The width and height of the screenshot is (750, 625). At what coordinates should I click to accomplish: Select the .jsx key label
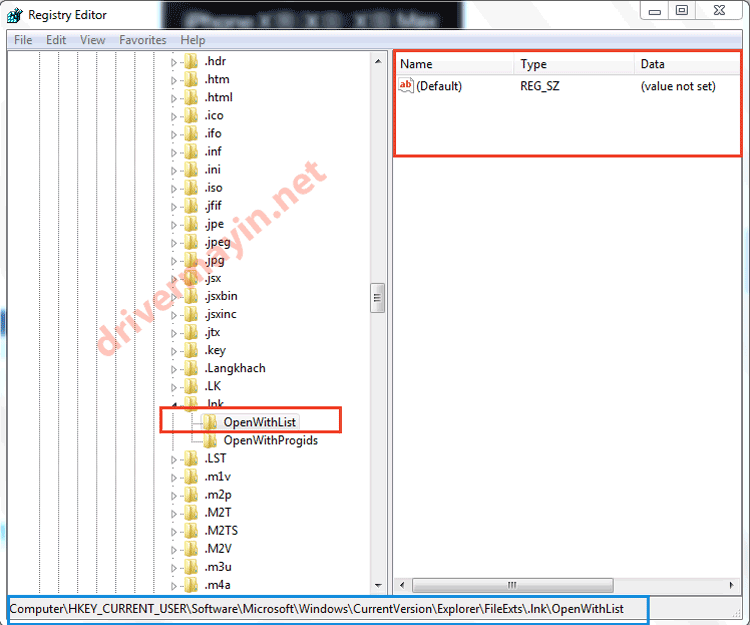[213, 278]
